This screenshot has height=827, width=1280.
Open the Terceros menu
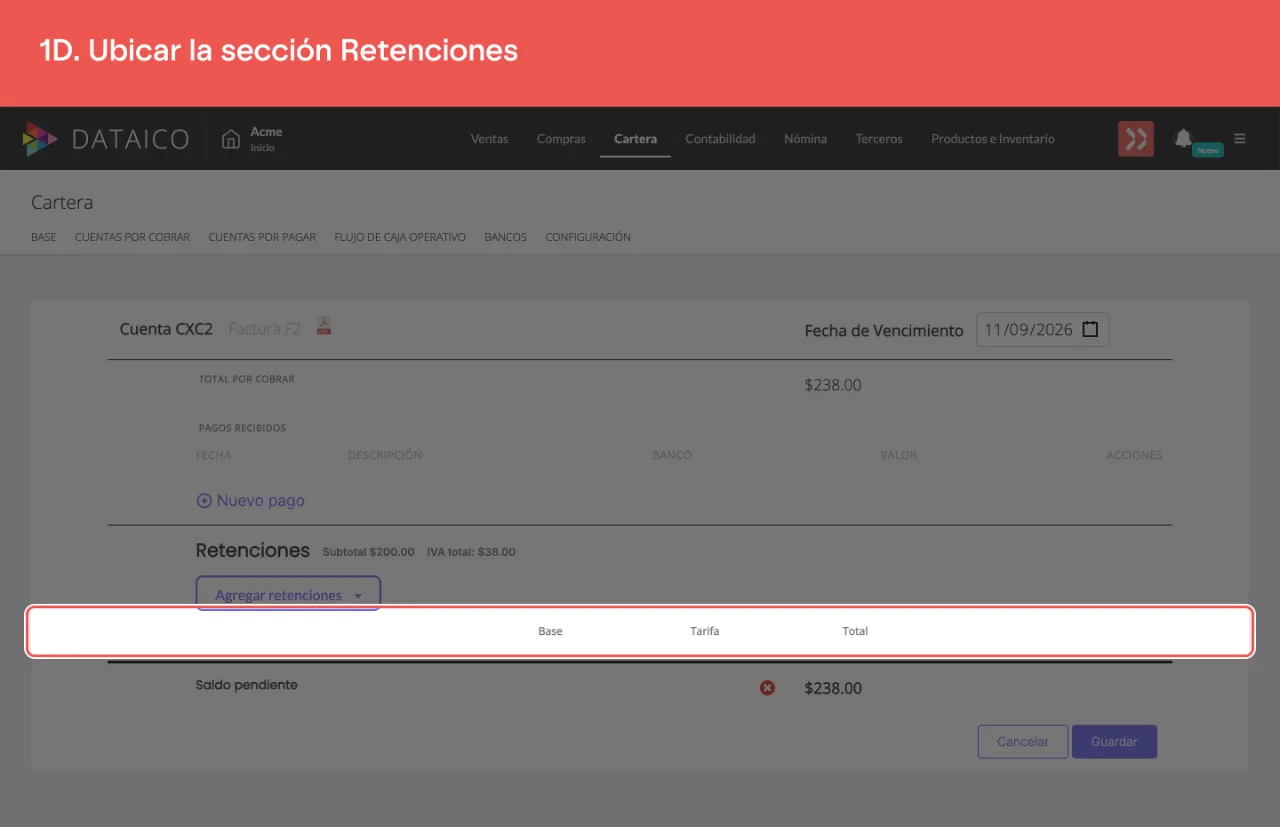[879, 139]
